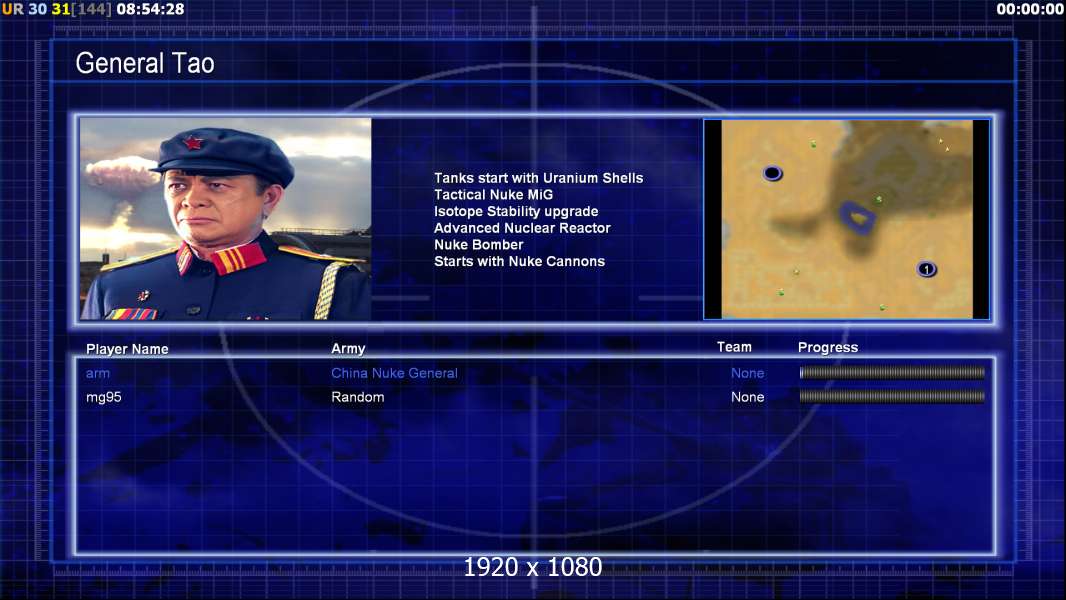Click the Team column header
Screen dimensions: 1066x600
(734, 347)
